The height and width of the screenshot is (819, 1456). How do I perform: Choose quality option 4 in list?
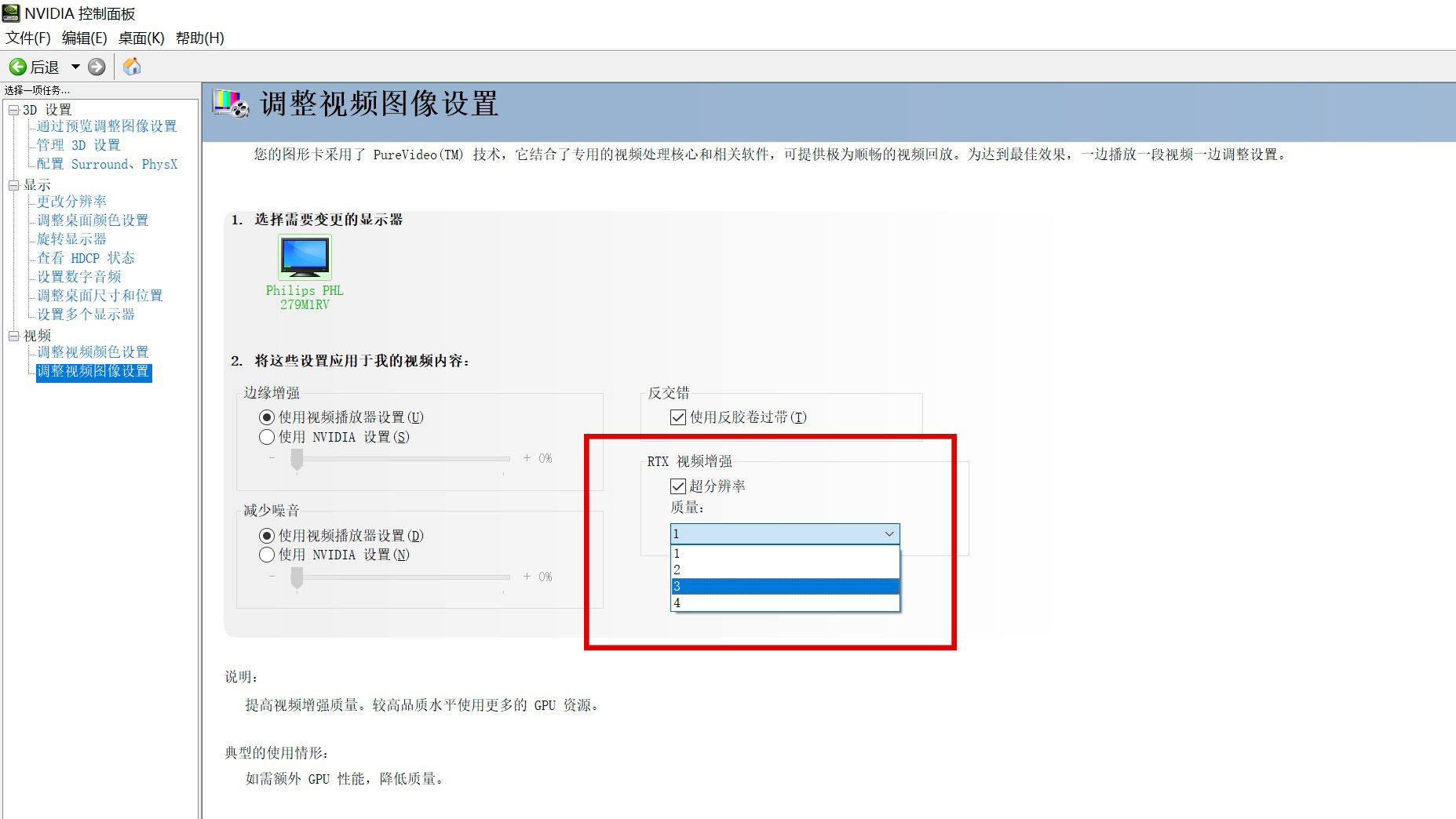(x=785, y=603)
